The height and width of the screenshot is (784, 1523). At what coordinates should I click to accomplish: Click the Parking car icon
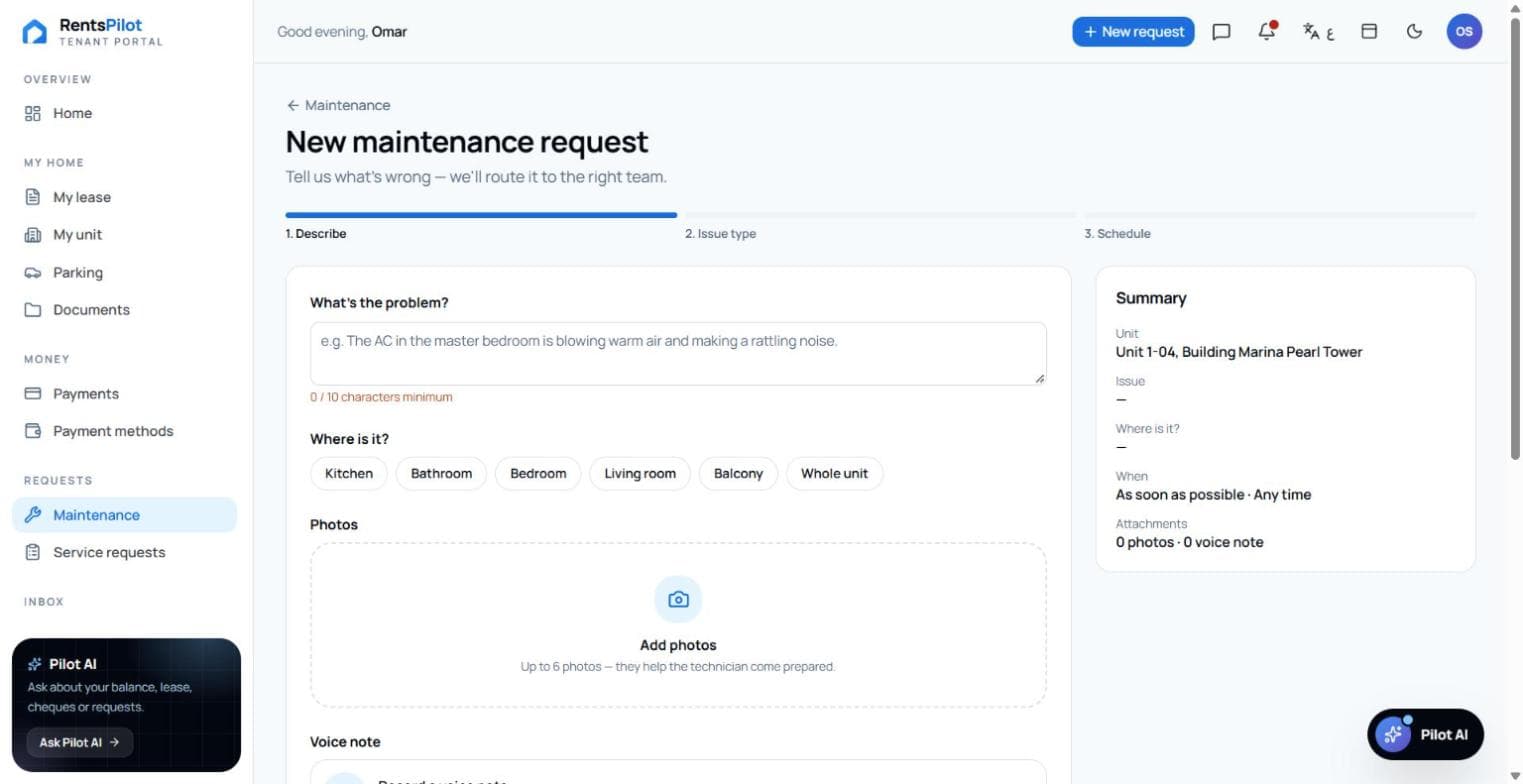click(33, 273)
